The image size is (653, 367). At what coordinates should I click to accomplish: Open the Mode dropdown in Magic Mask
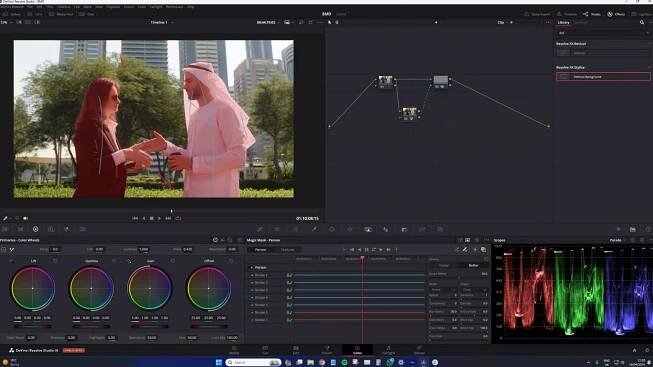pos(443,290)
